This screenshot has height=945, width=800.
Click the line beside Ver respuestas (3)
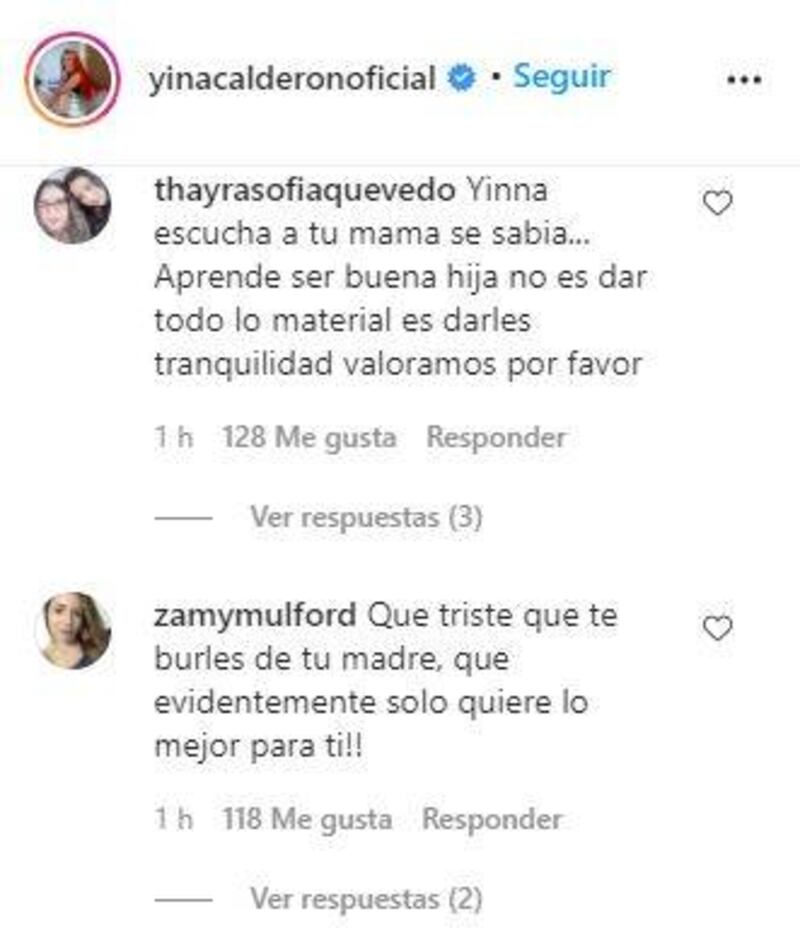pos(183,518)
